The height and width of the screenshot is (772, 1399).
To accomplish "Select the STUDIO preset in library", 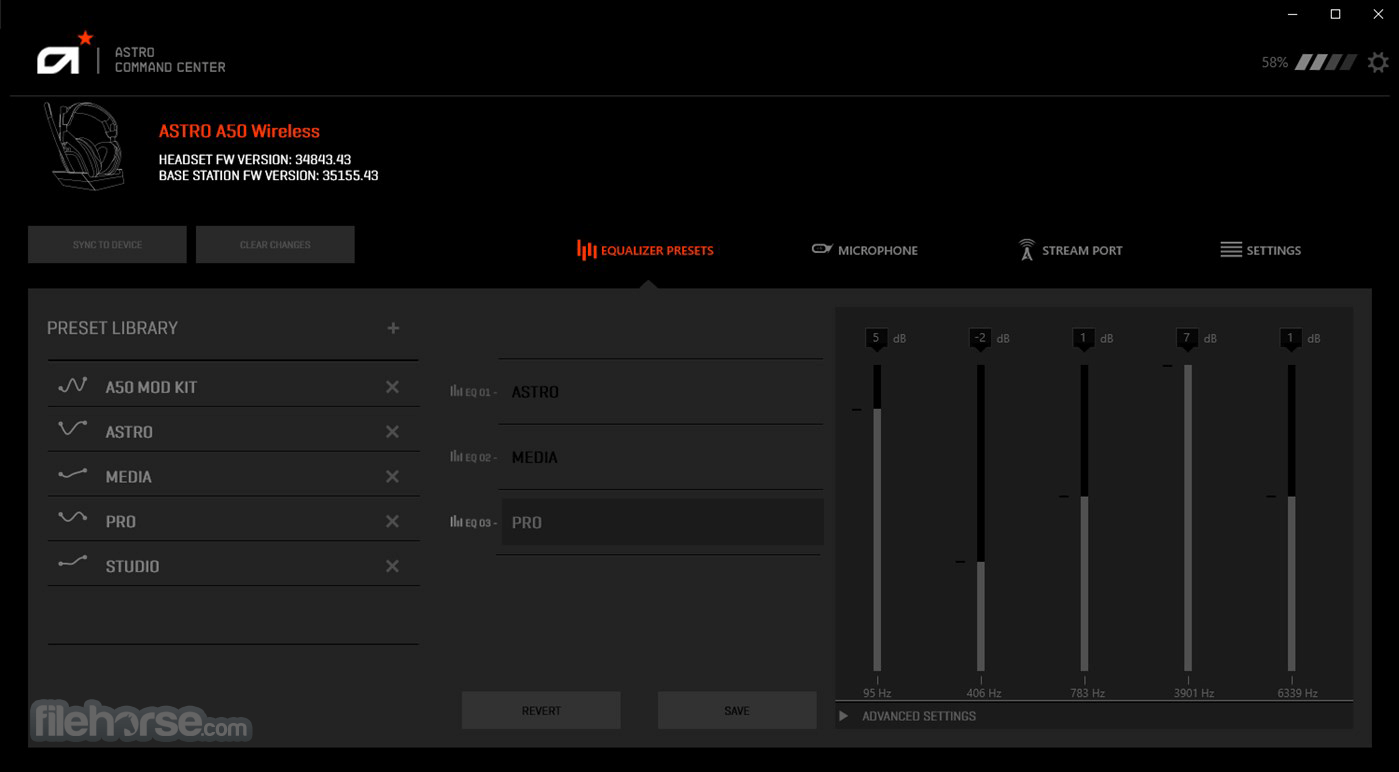I will click(233, 566).
